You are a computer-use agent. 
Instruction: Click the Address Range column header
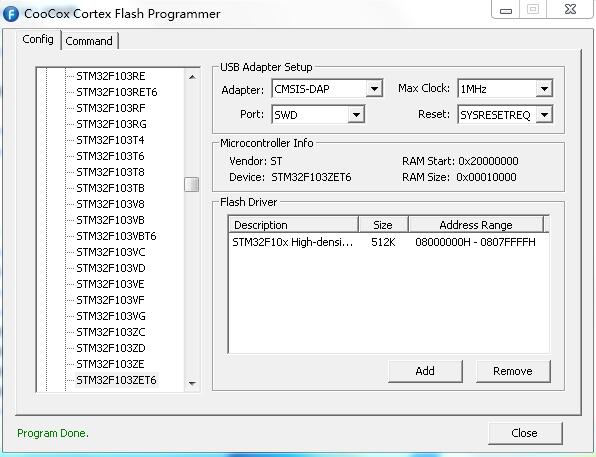tap(476, 225)
